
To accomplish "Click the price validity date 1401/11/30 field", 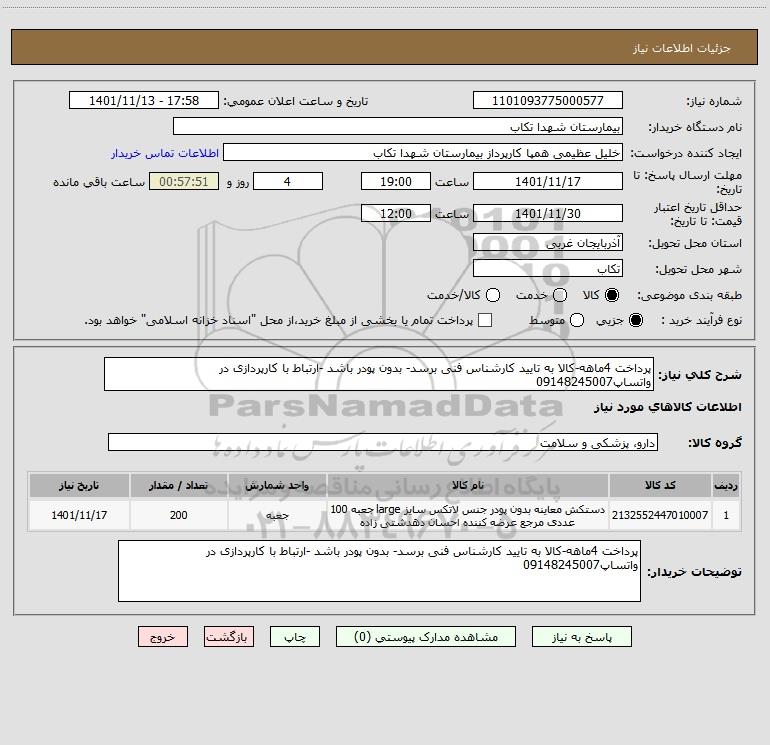I will [548, 213].
